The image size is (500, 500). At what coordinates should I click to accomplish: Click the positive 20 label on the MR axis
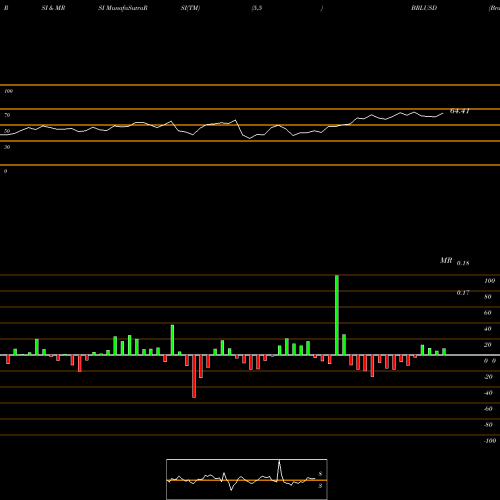pos(488,345)
